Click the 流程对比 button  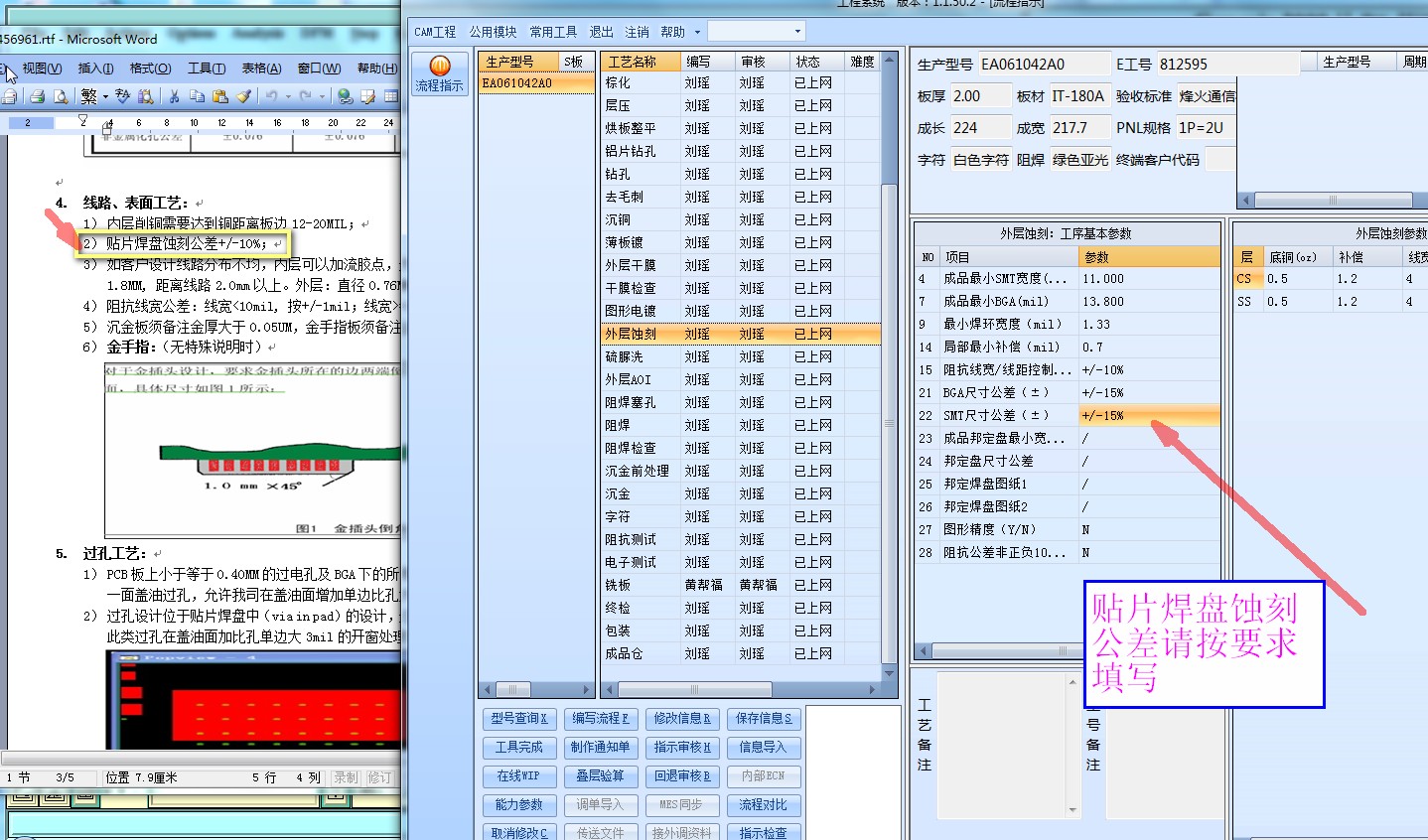click(763, 804)
